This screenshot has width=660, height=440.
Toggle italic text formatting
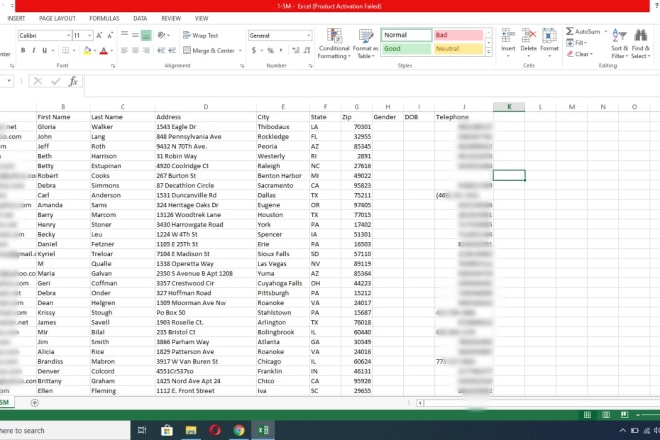[x=35, y=50]
